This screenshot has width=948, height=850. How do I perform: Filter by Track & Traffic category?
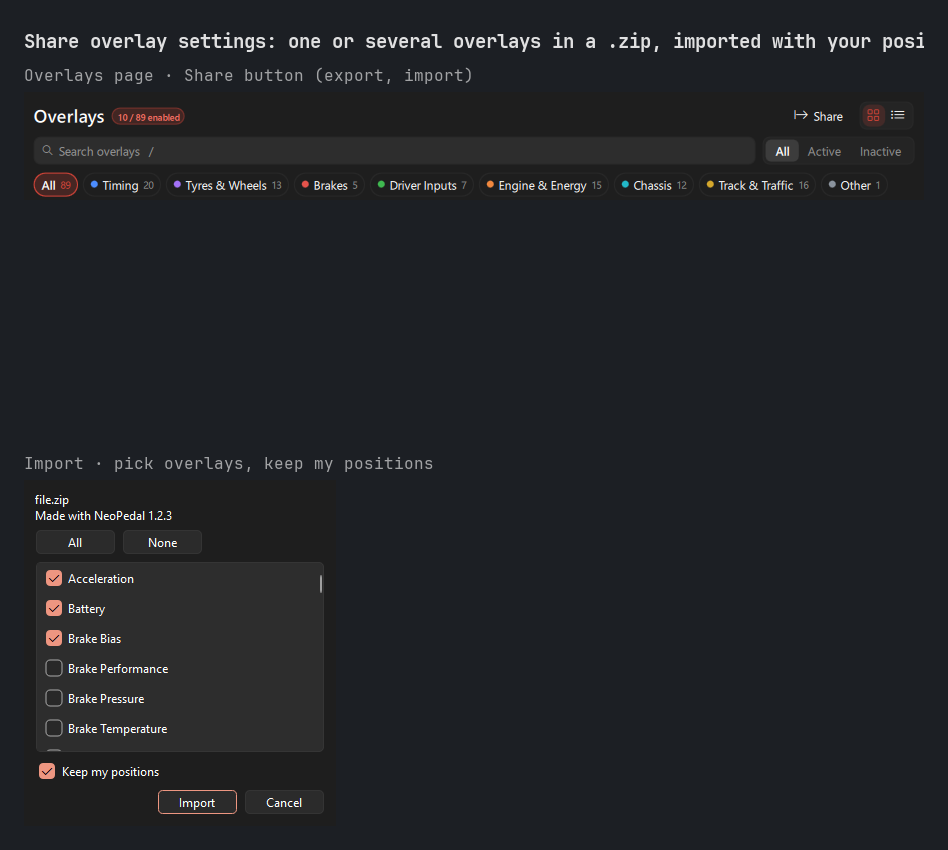click(x=757, y=186)
